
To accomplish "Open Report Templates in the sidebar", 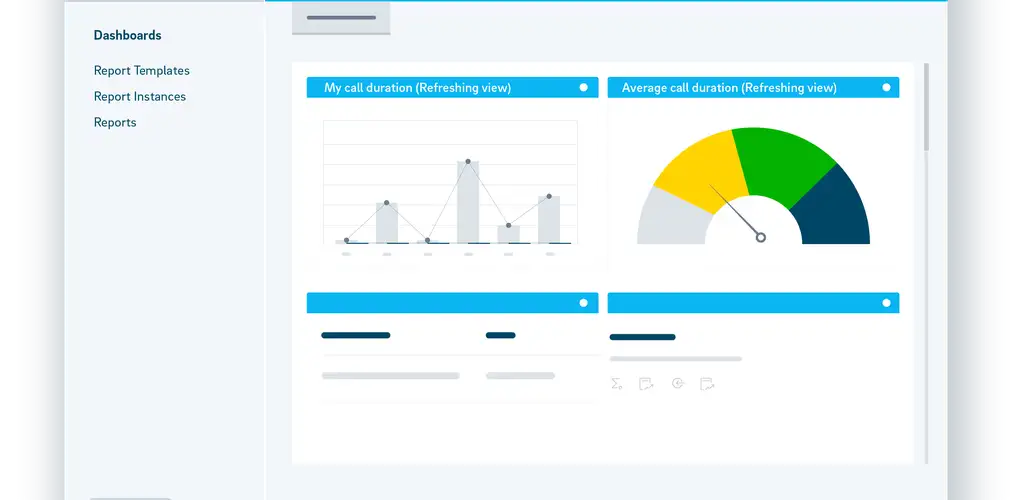I will (x=141, y=71).
